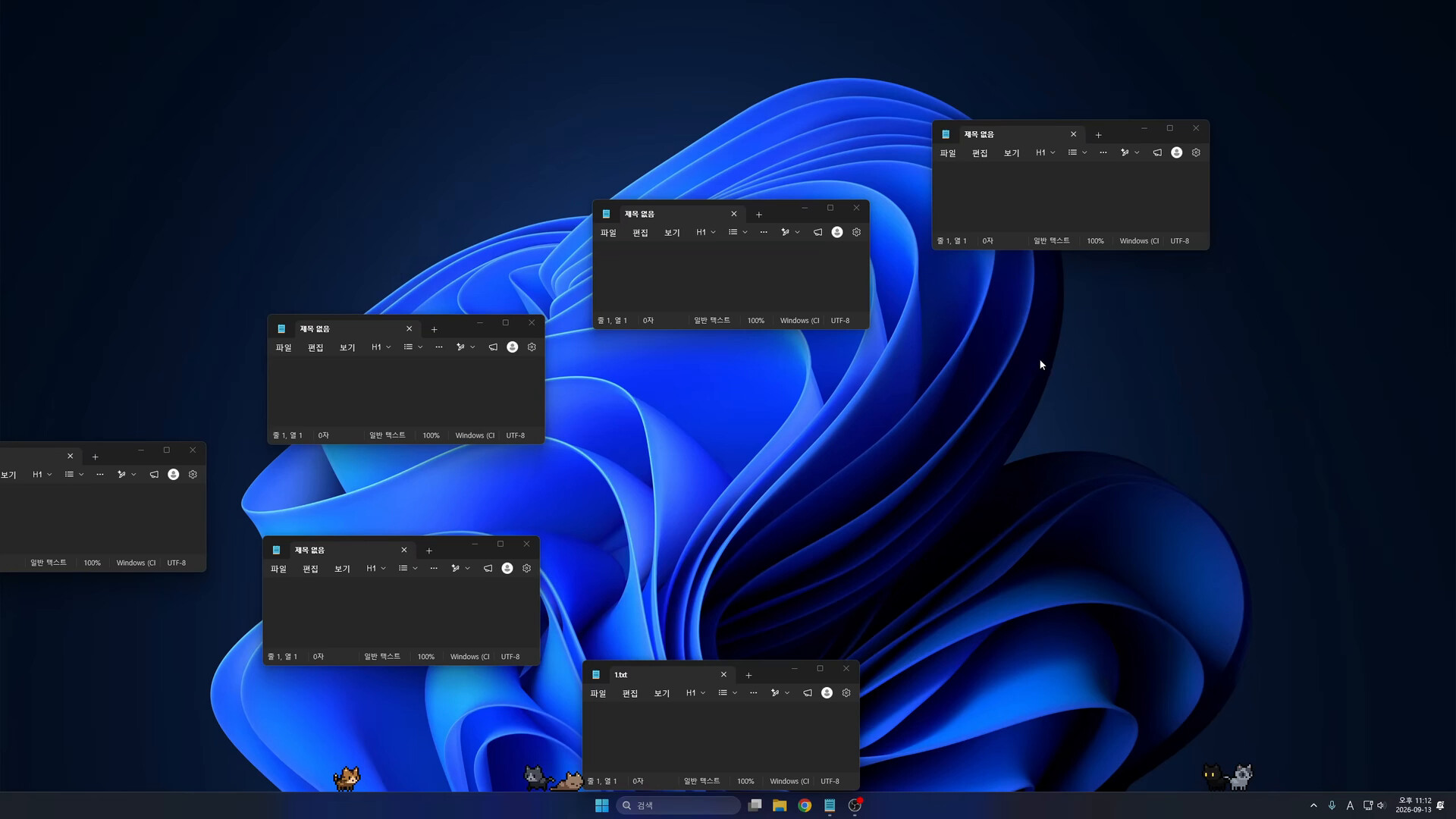Click the 100% zoom status in 1.txt window
Screen dimensions: 1456x819
[x=745, y=781]
